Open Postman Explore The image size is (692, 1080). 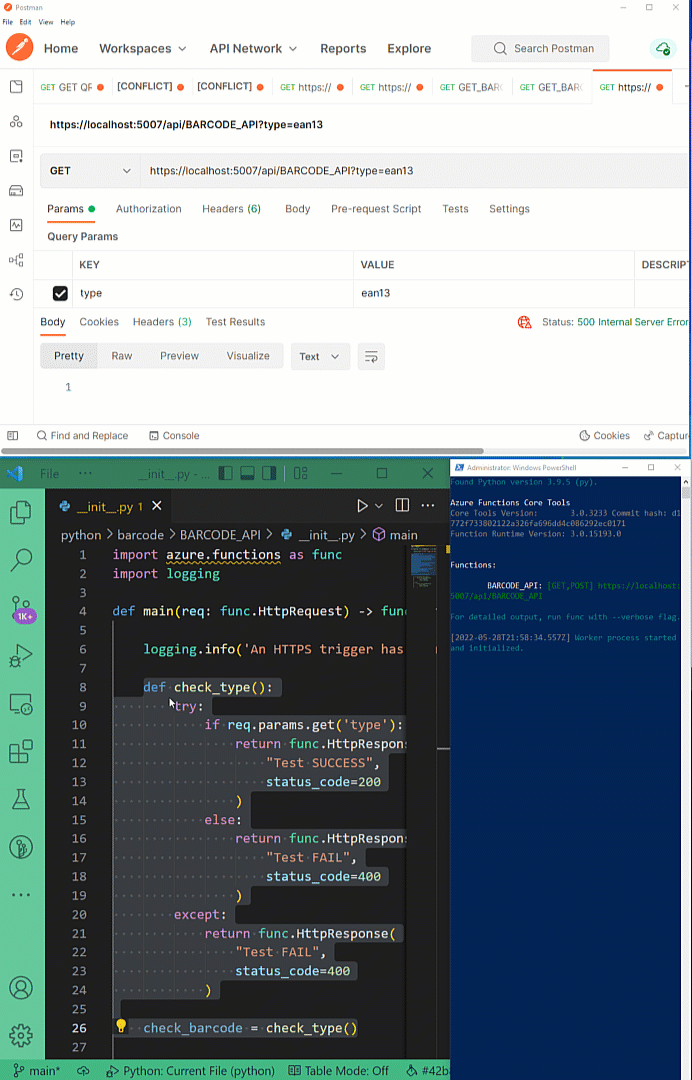pyautogui.click(x=409, y=49)
